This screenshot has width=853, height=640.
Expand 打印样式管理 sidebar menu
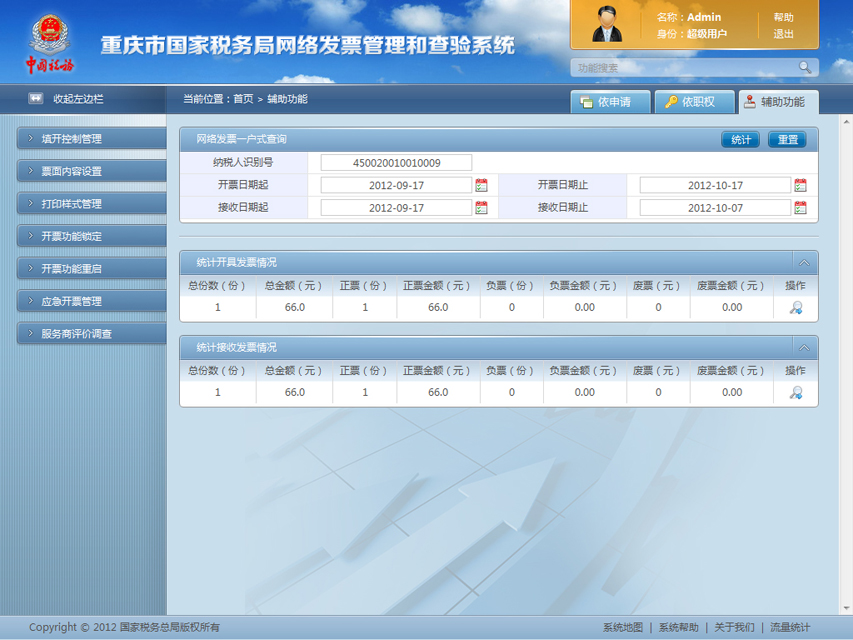point(91,204)
